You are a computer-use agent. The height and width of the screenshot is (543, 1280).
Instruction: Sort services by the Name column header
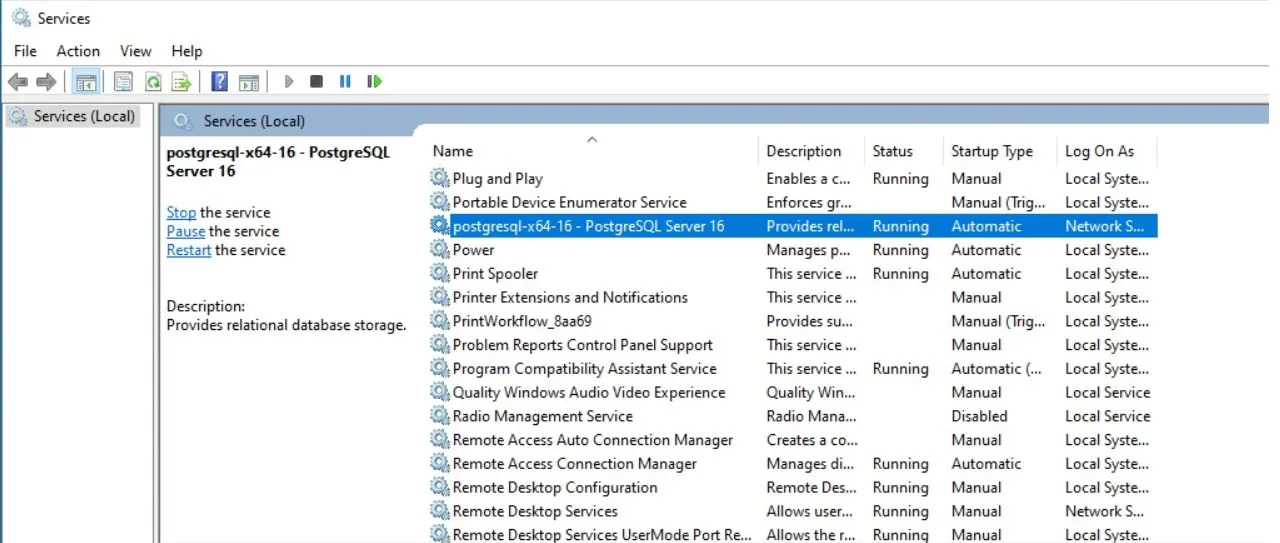453,151
